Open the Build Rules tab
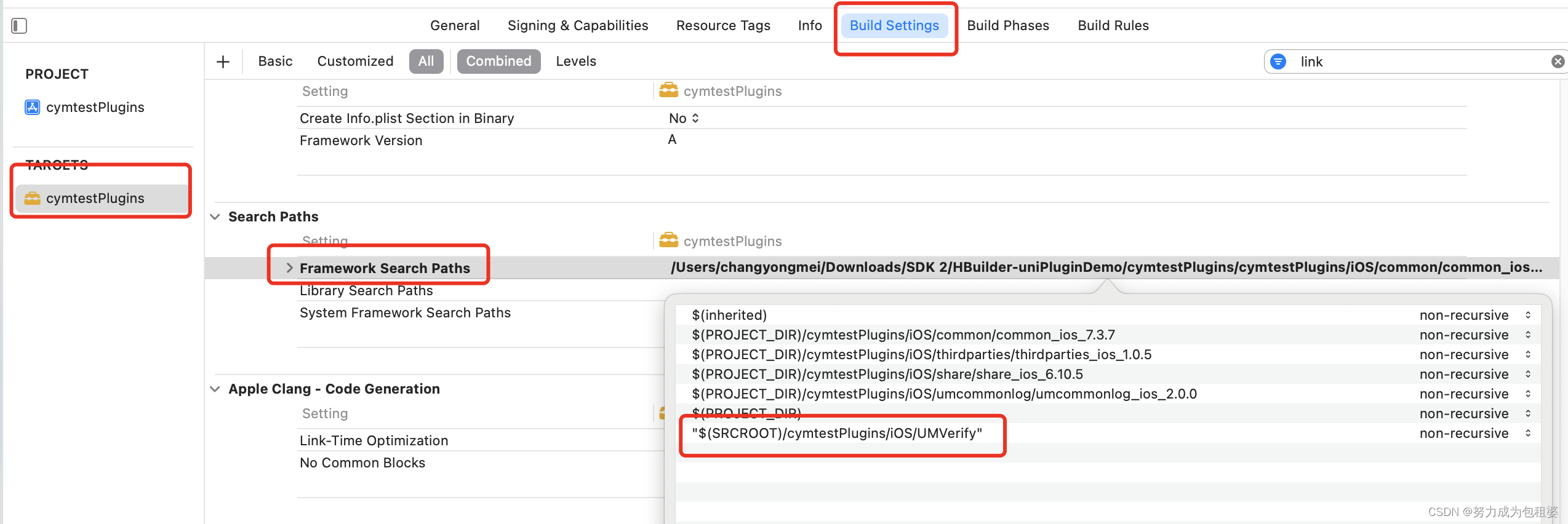This screenshot has height=524, width=1568. (1113, 26)
